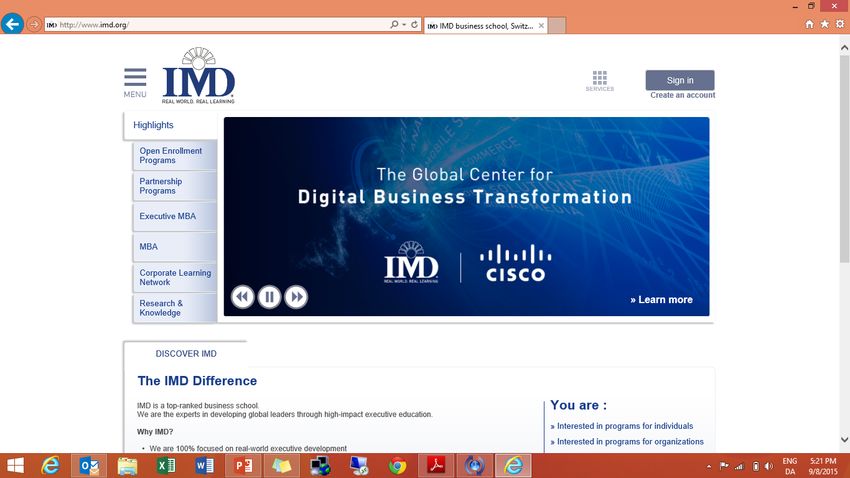This screenshot has width=850, height=478.
Task: Switch to active Internet Explorer window
Action: click(513, 466)
